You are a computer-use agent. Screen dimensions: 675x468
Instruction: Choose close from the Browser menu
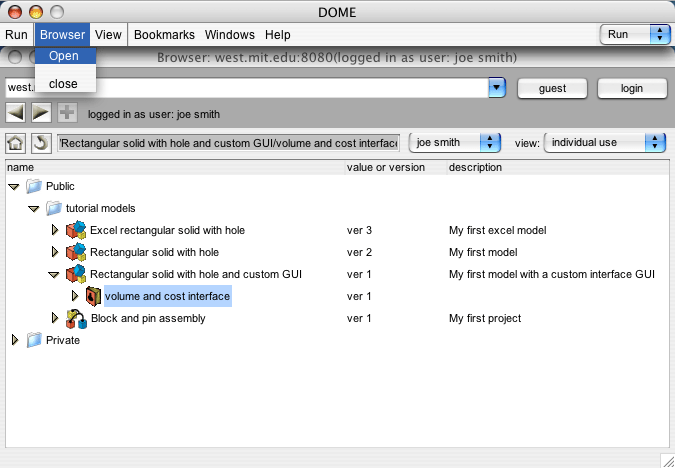pyautogui.click(x=65, y=84)
